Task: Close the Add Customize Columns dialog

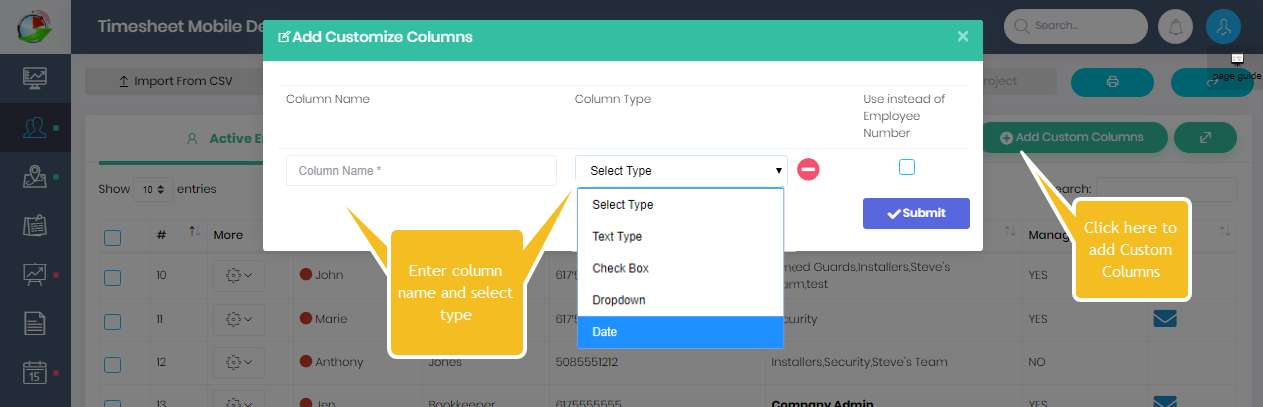Action: click(963, 36)
